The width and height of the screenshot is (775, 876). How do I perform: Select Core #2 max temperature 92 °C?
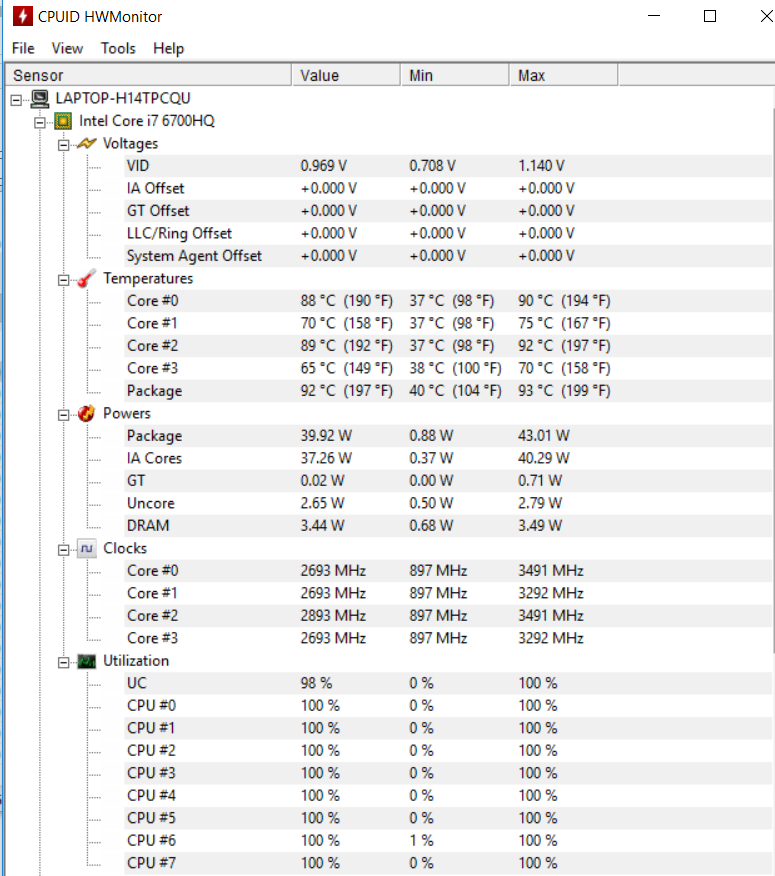564,346
